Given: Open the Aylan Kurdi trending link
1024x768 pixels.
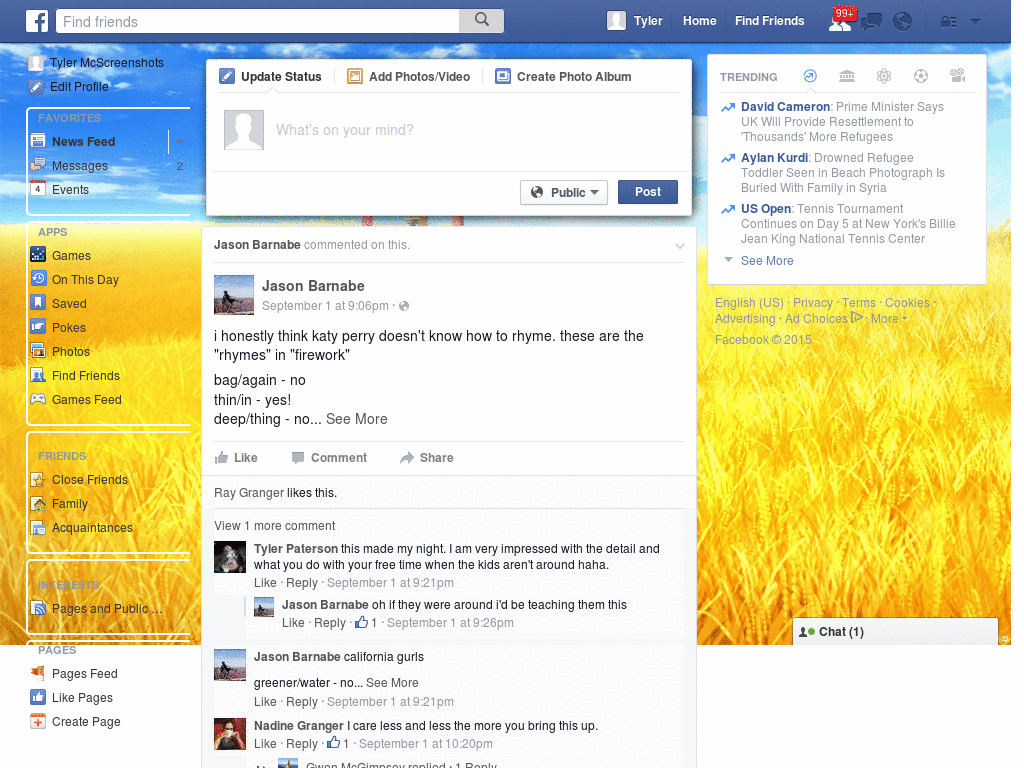Looking at the screenshot, I should (774, 158).
